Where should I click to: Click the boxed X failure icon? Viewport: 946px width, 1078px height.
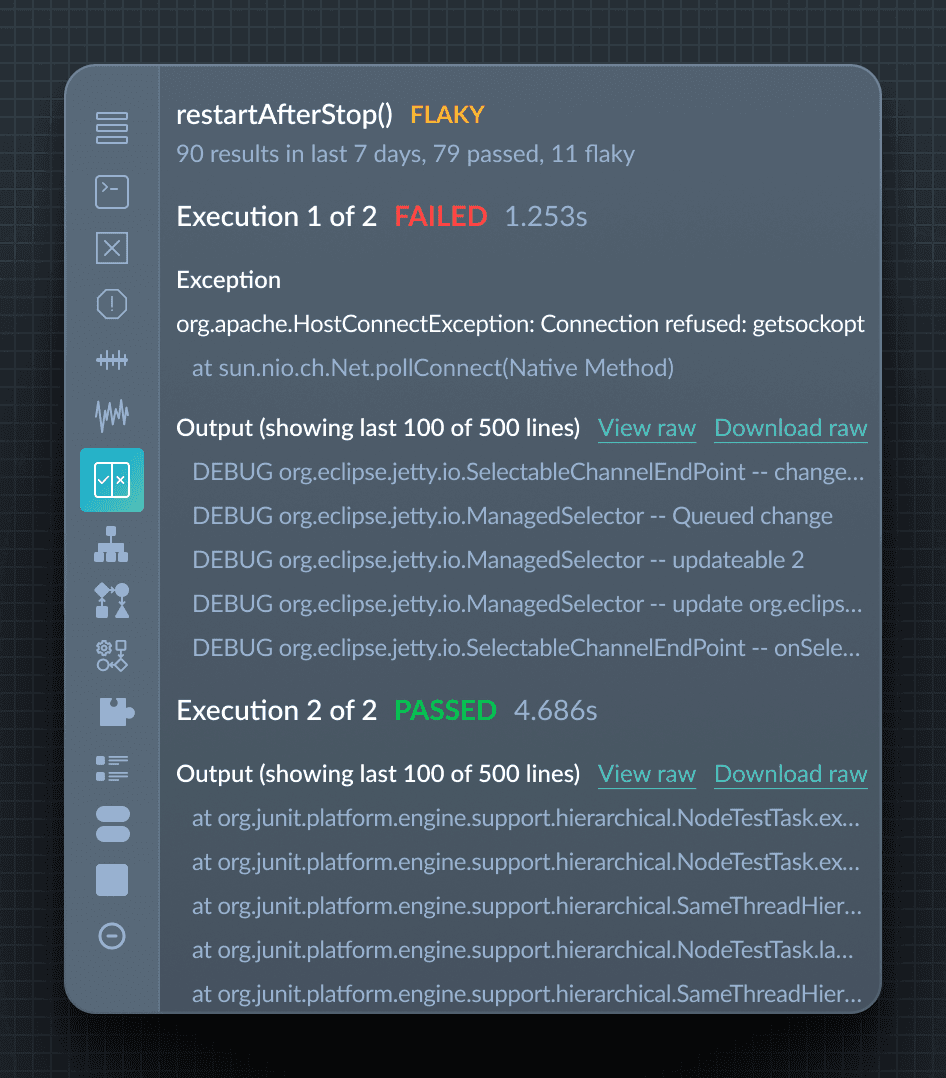112,248
